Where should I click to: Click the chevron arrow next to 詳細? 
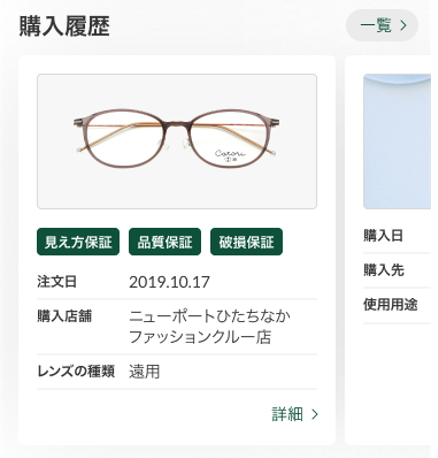tap(315, 414)
